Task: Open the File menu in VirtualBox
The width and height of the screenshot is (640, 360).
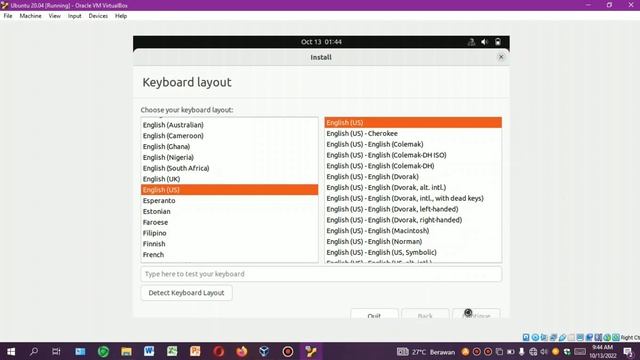Action: pyautogui.click(x=8, y=16)
